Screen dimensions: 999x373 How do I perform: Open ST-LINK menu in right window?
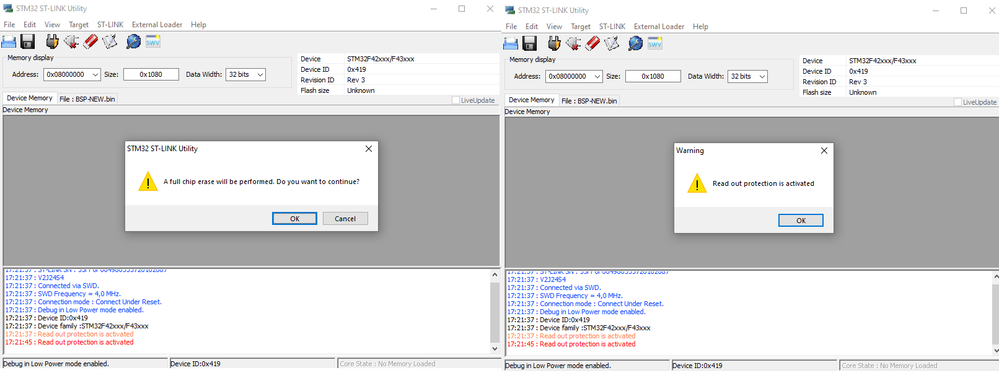[x=612, y=27]
